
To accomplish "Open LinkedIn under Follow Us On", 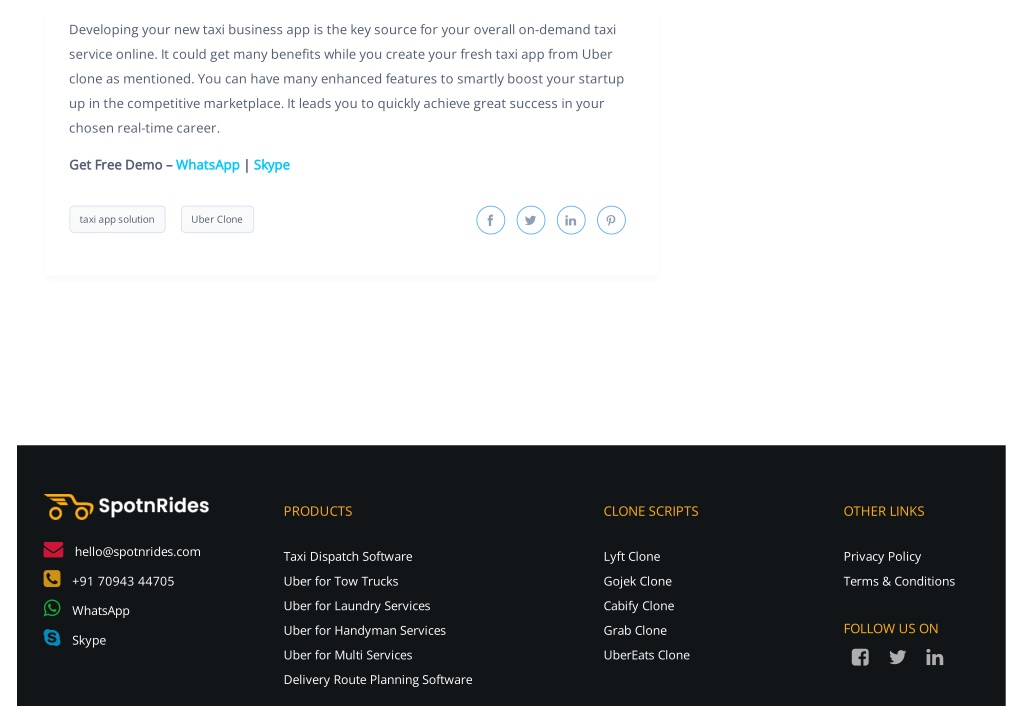I will 935,657.
